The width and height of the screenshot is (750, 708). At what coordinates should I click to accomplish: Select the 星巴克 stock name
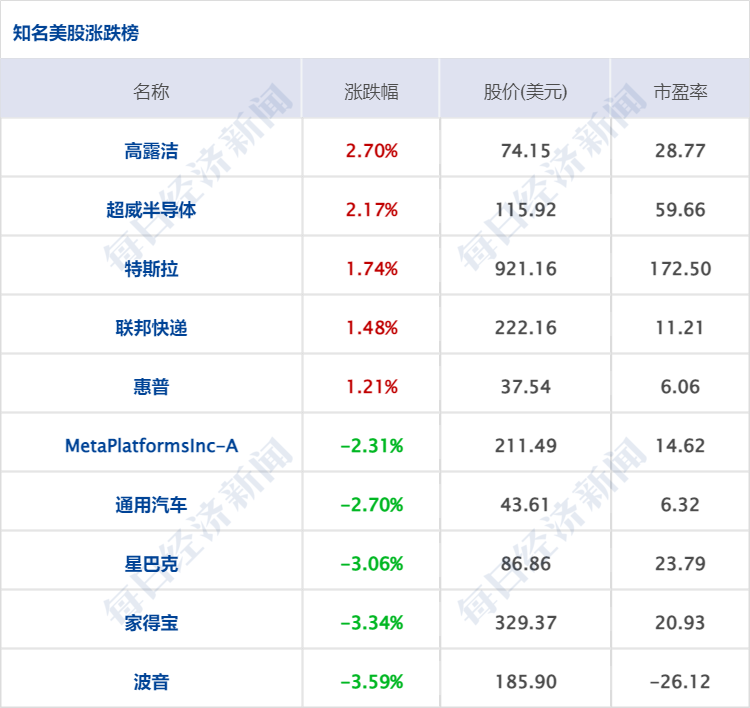151,564
